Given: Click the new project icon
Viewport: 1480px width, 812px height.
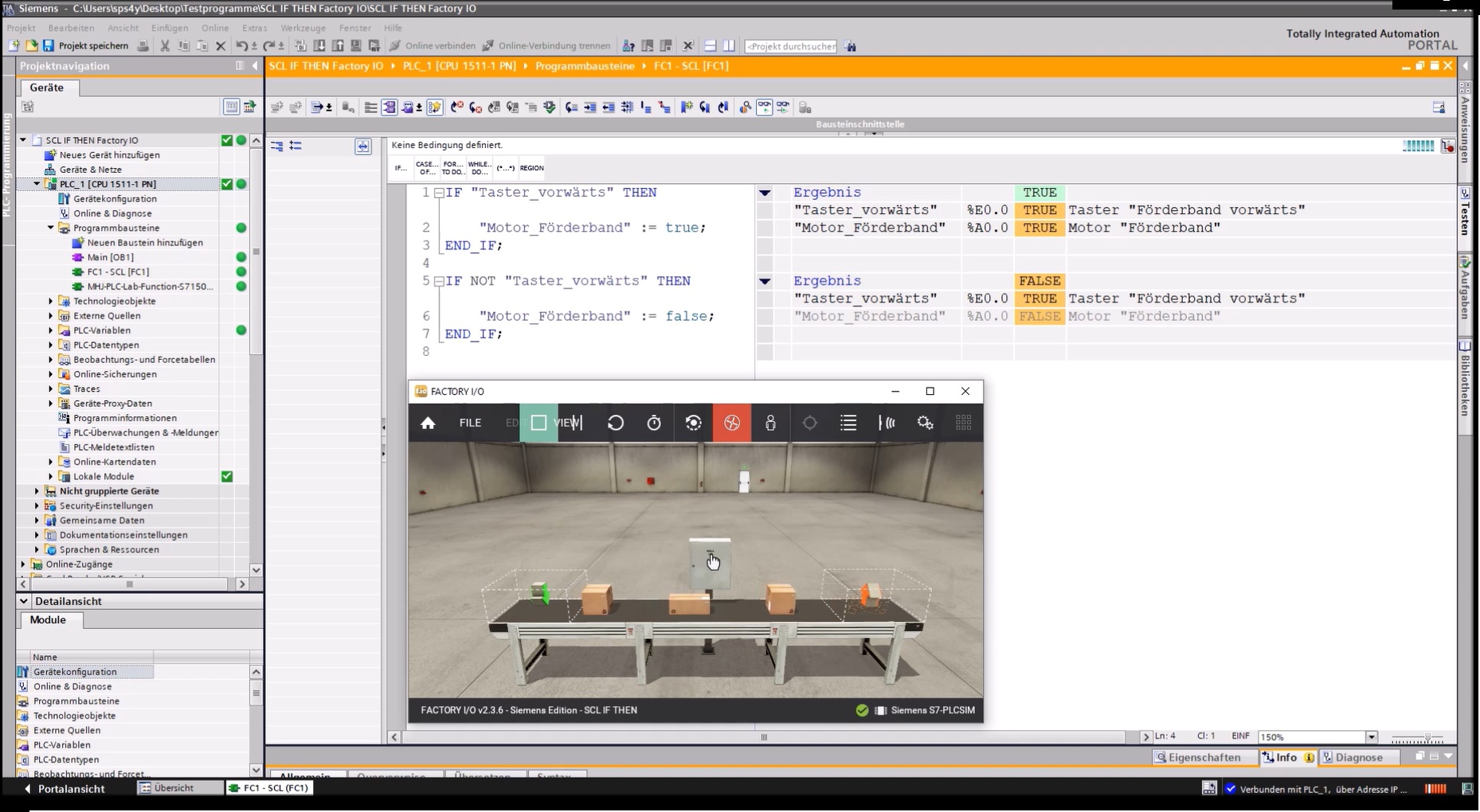Looking at the screenshot, I should point(14,45).
